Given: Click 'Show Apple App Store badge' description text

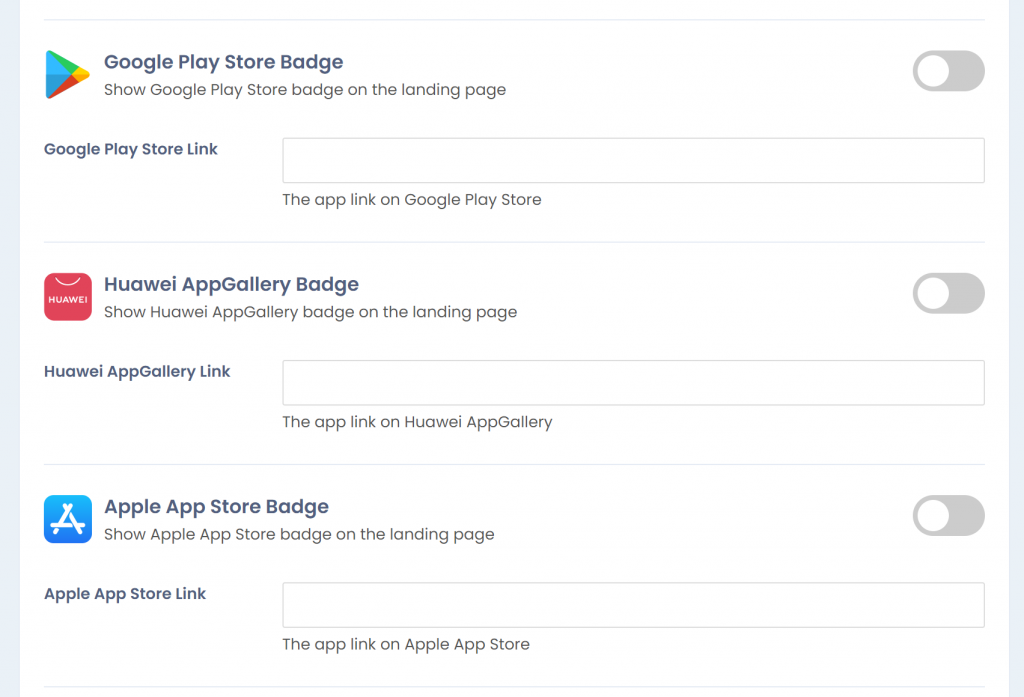Looking at the screenshot, I should (x=299, y=534).
